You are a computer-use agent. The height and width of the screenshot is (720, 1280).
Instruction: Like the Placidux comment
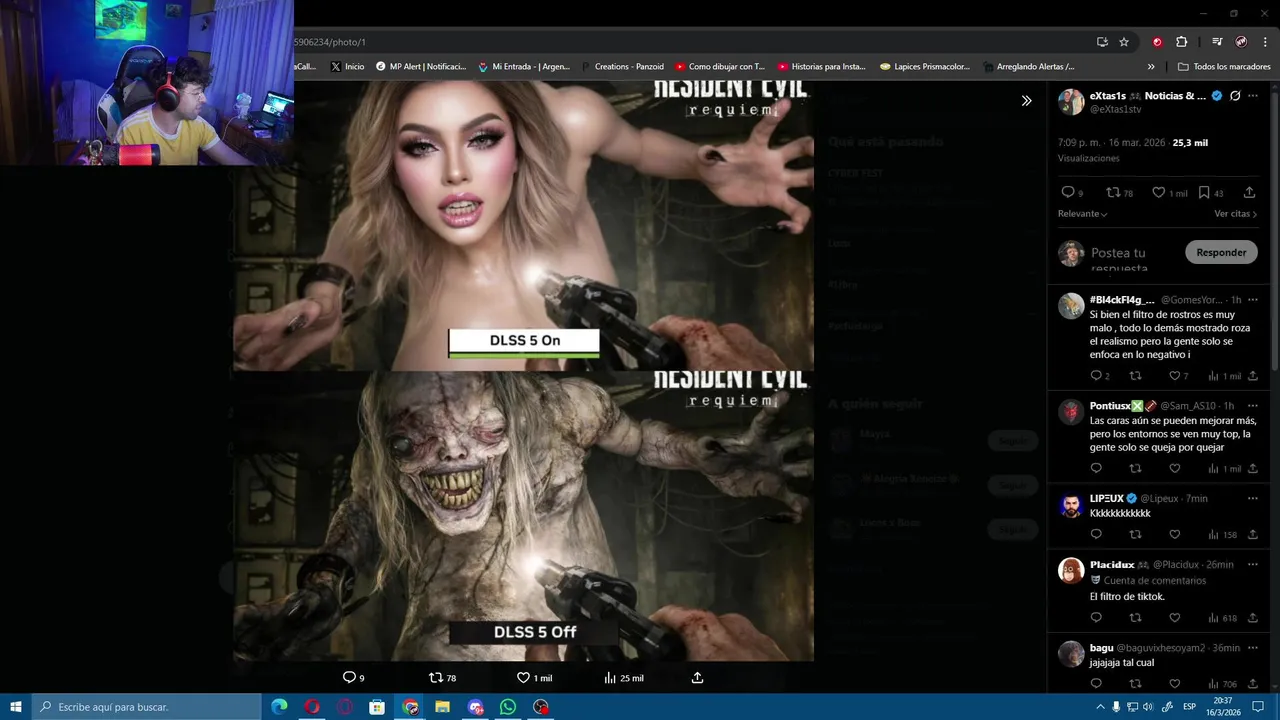[x=1174, y=618]
